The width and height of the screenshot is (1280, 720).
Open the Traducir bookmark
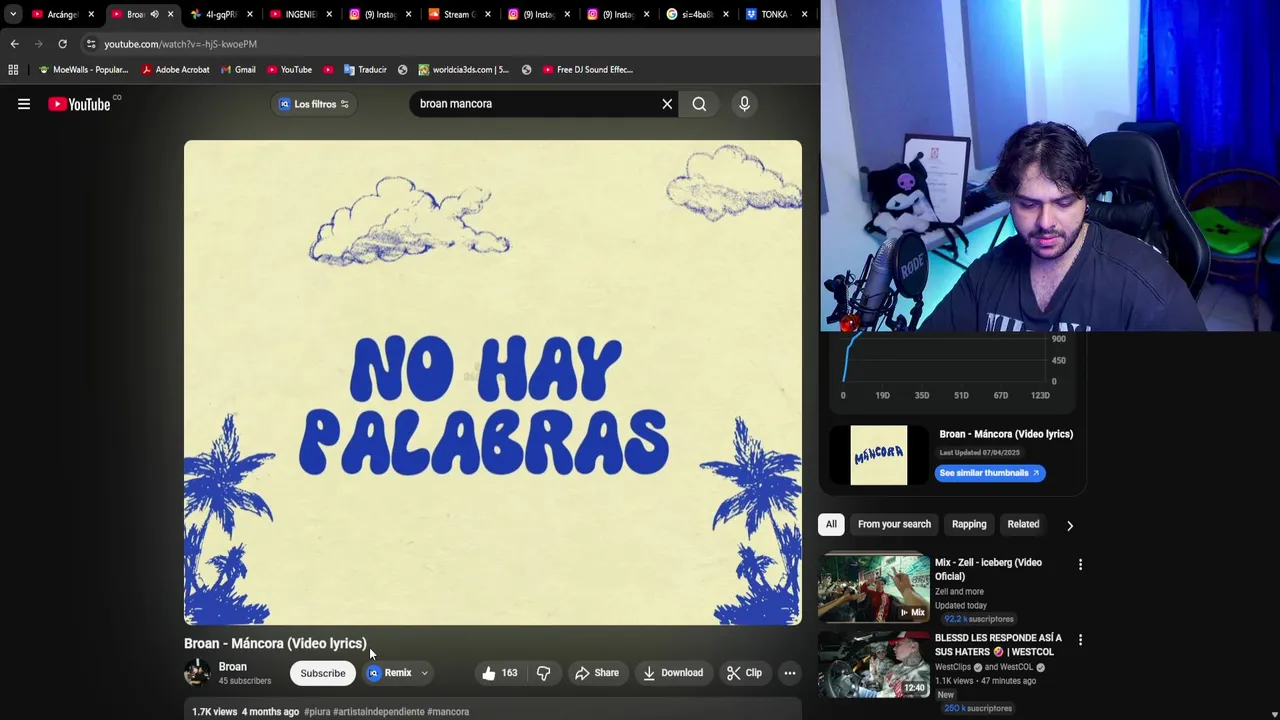point(365,70)
